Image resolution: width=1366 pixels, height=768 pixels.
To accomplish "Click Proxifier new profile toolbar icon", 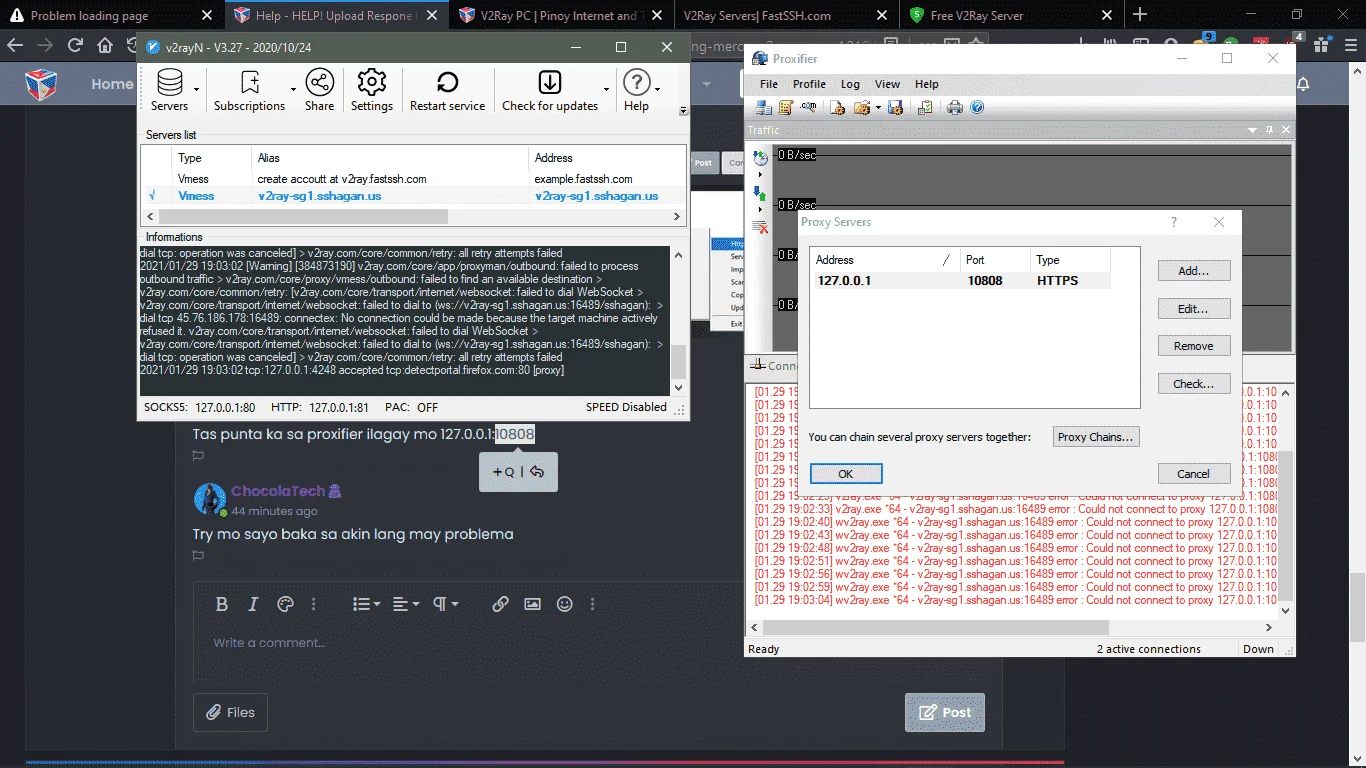I will point(838,108).
